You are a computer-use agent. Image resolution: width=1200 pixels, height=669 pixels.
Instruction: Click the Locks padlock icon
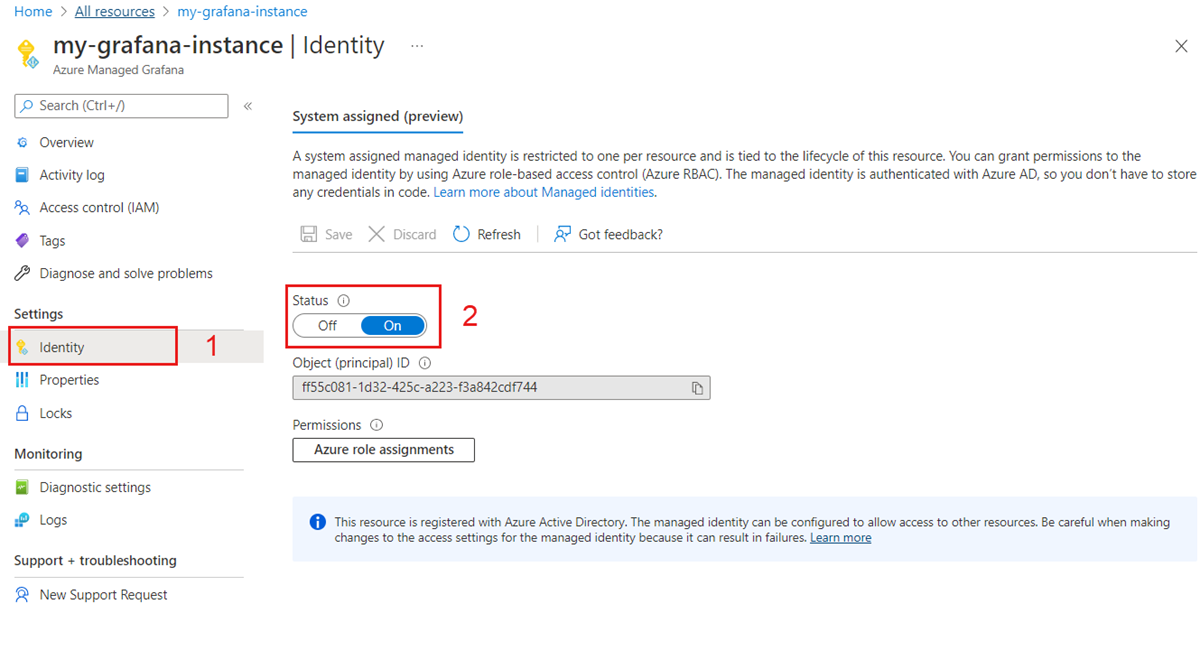point(22,413)
